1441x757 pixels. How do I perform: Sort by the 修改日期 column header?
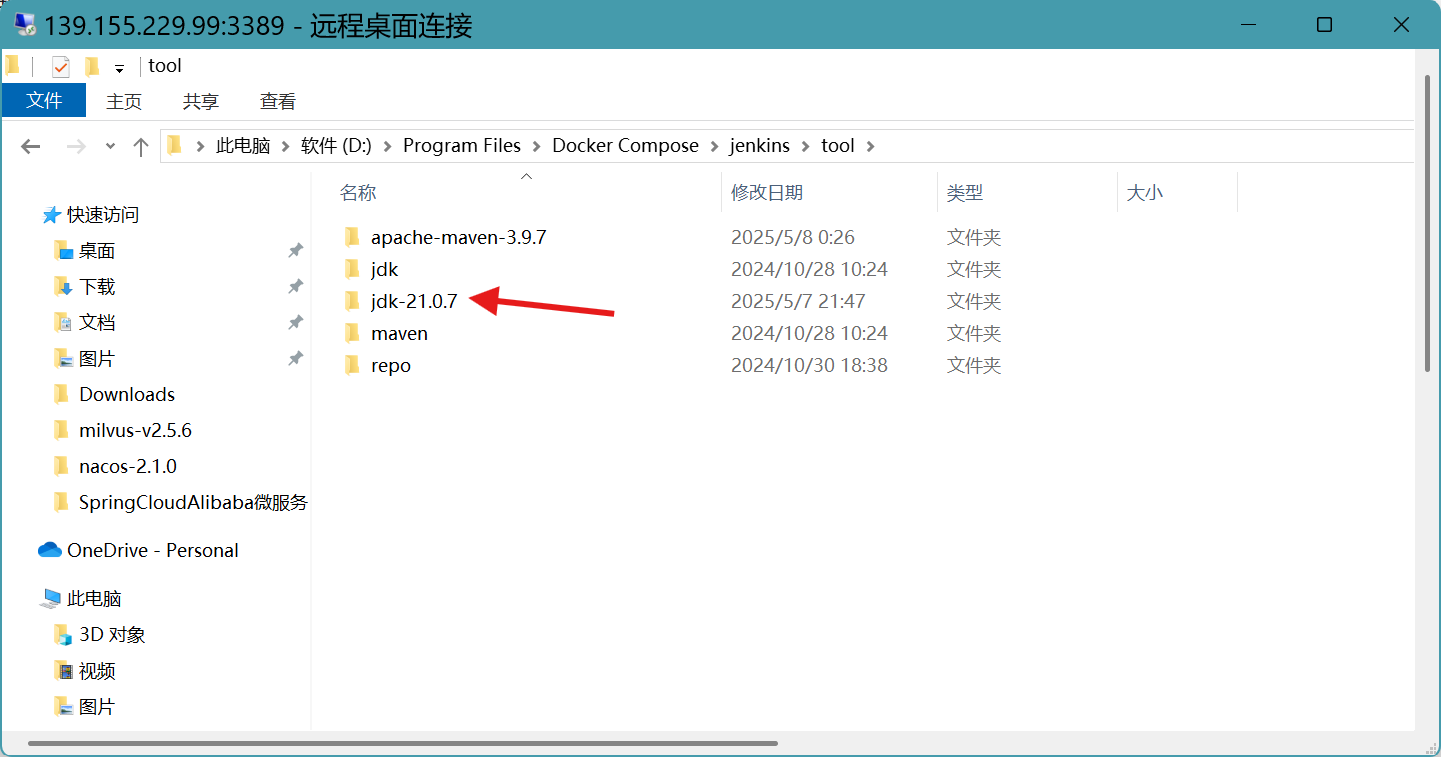click(767, 193)
